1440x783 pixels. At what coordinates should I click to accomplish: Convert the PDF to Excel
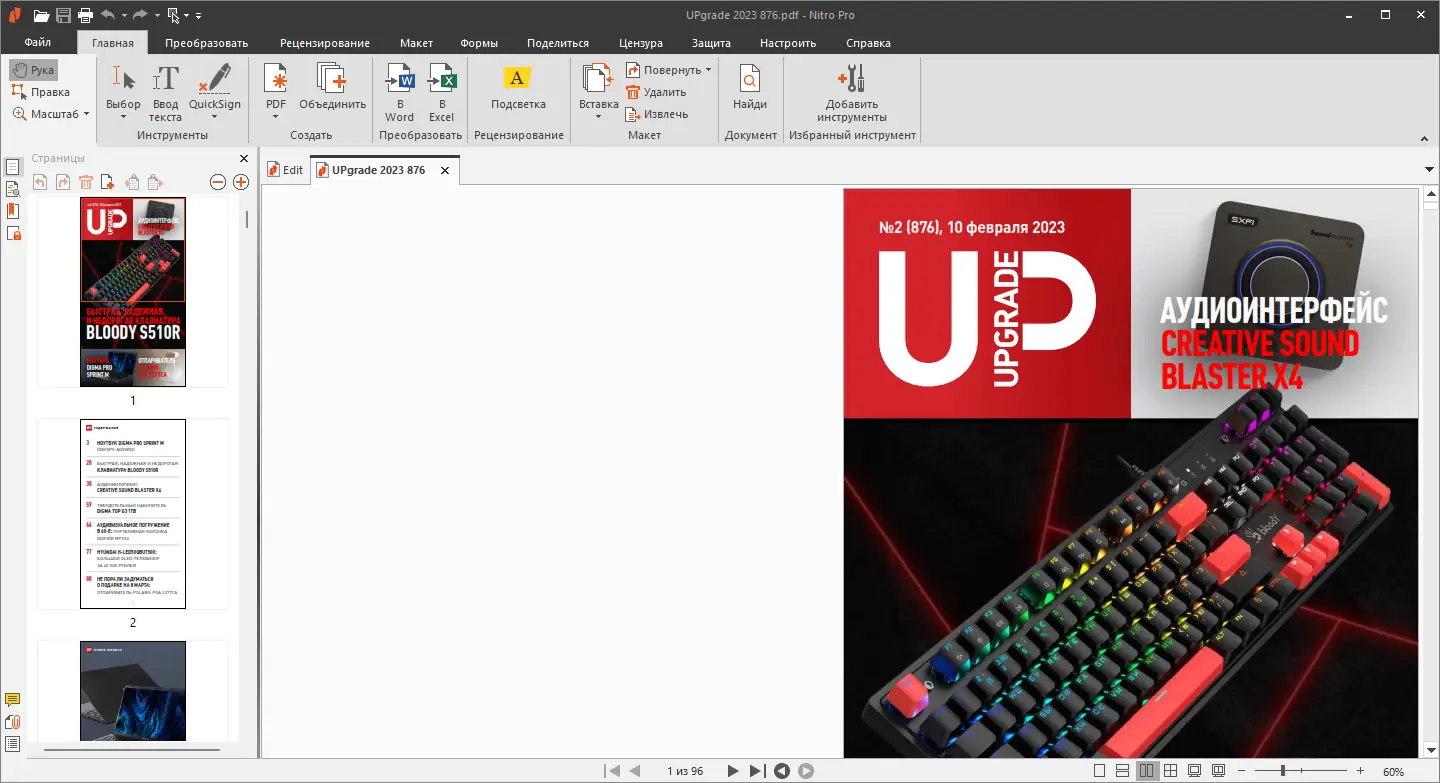click(442, 93)
